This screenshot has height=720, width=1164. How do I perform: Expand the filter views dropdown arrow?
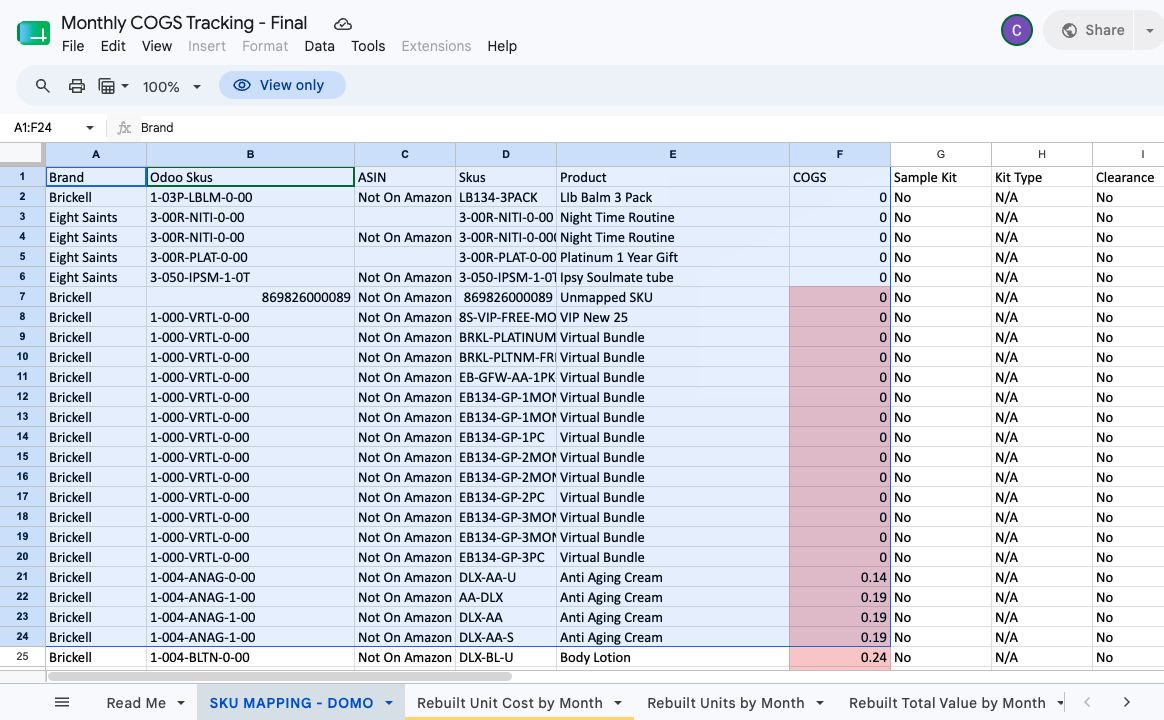point(125,86)
